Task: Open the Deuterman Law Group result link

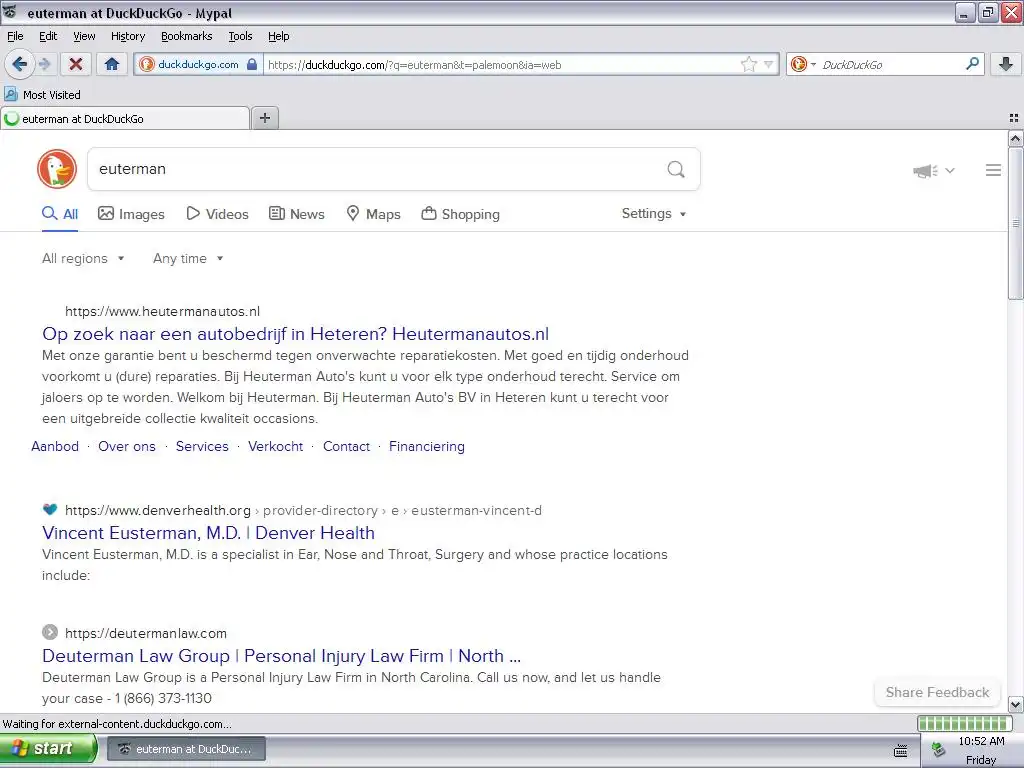Action: pyautogui.click(x=281, y=656)
